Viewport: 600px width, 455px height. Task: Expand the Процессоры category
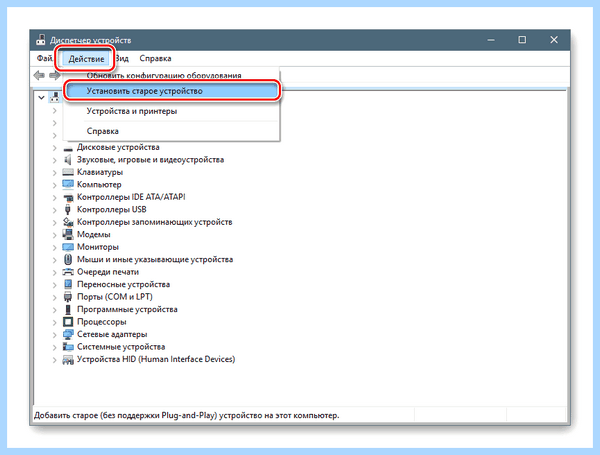(54, 322)
